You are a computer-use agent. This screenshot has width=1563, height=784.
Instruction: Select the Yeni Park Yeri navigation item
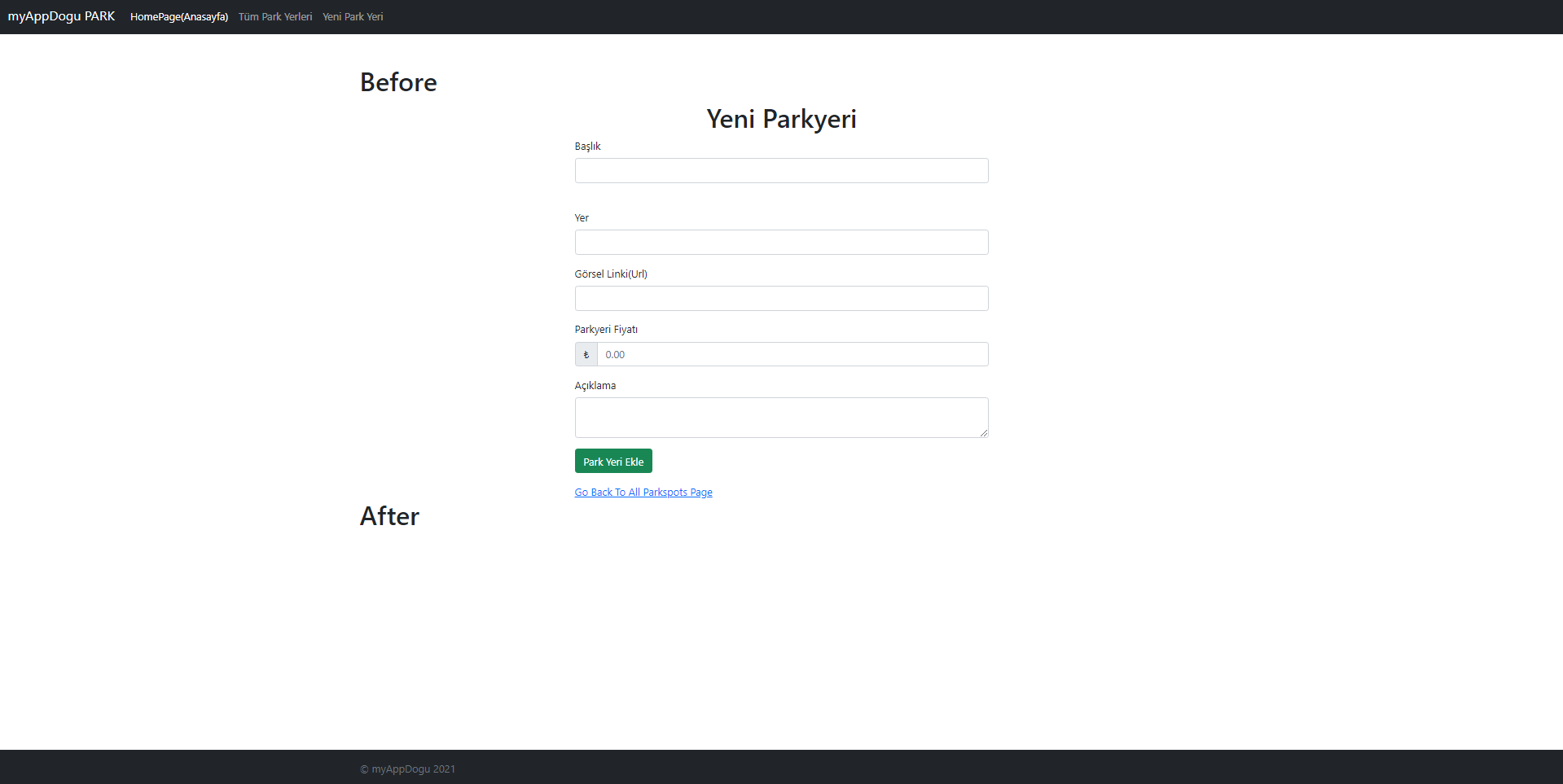[352, 16]
